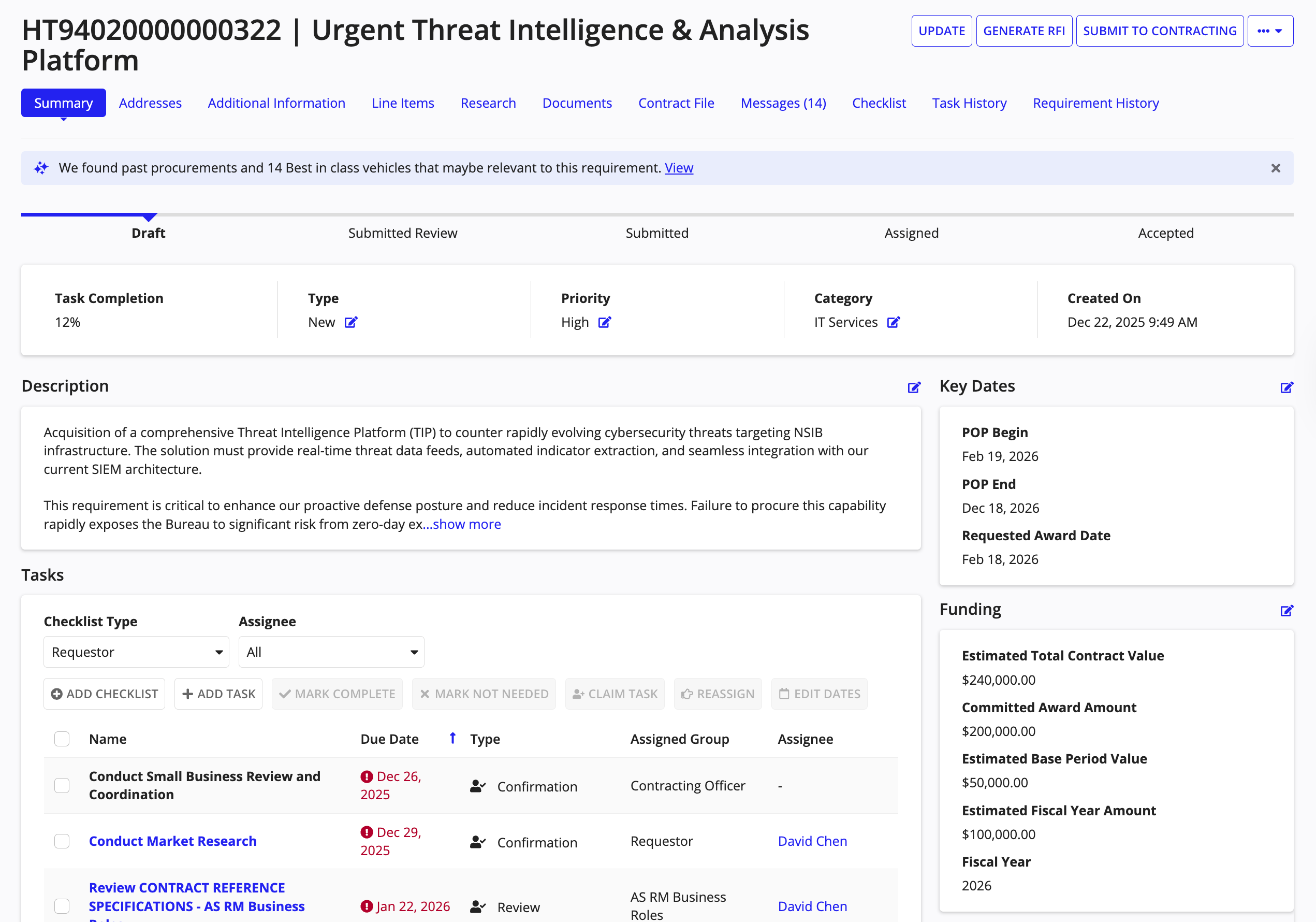1316x922 pixels.
Task: Click the ADD TASK button
Action: point(218,694)
